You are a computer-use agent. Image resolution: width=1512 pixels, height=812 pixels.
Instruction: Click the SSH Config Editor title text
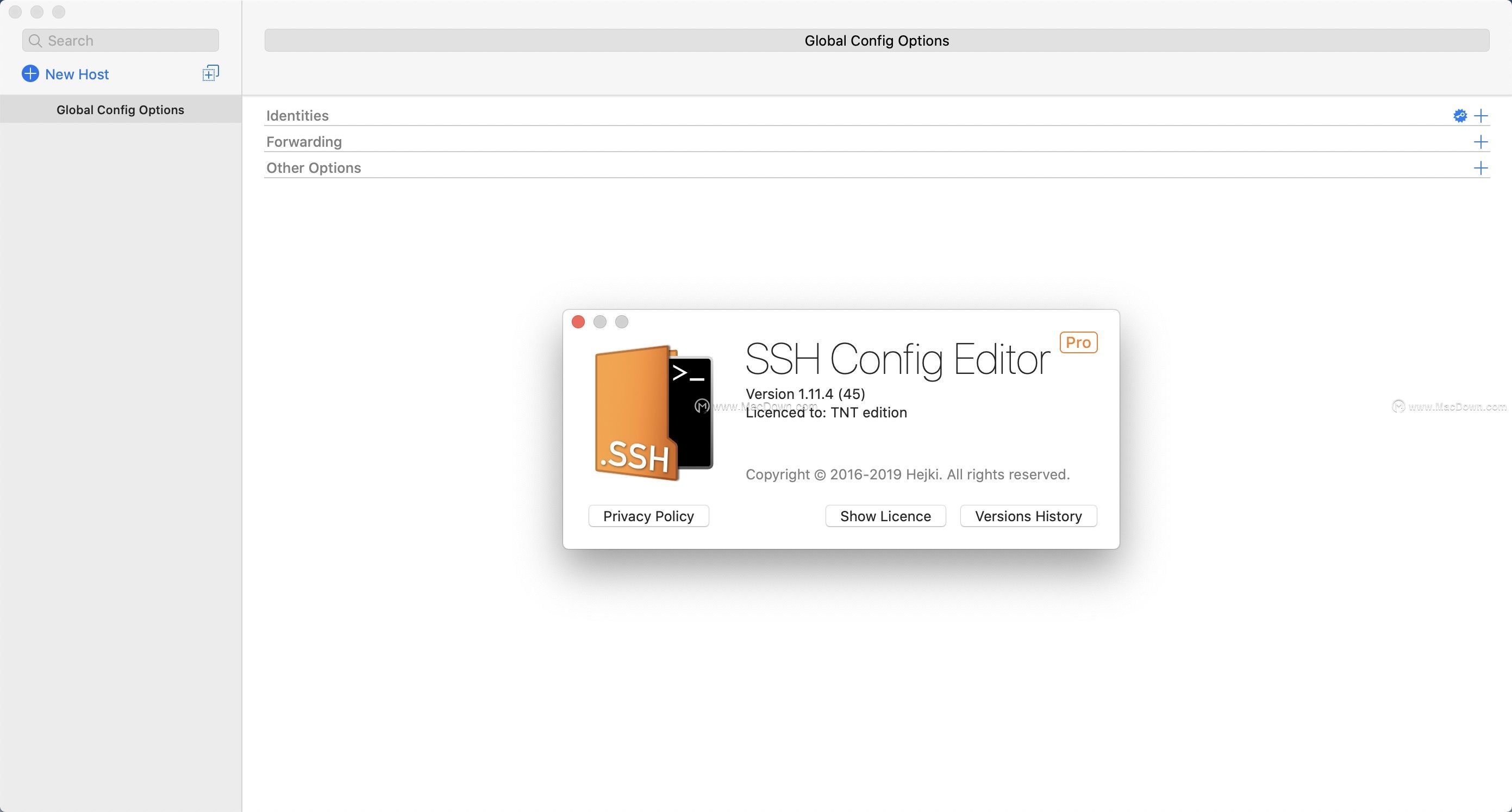[897, 359]
